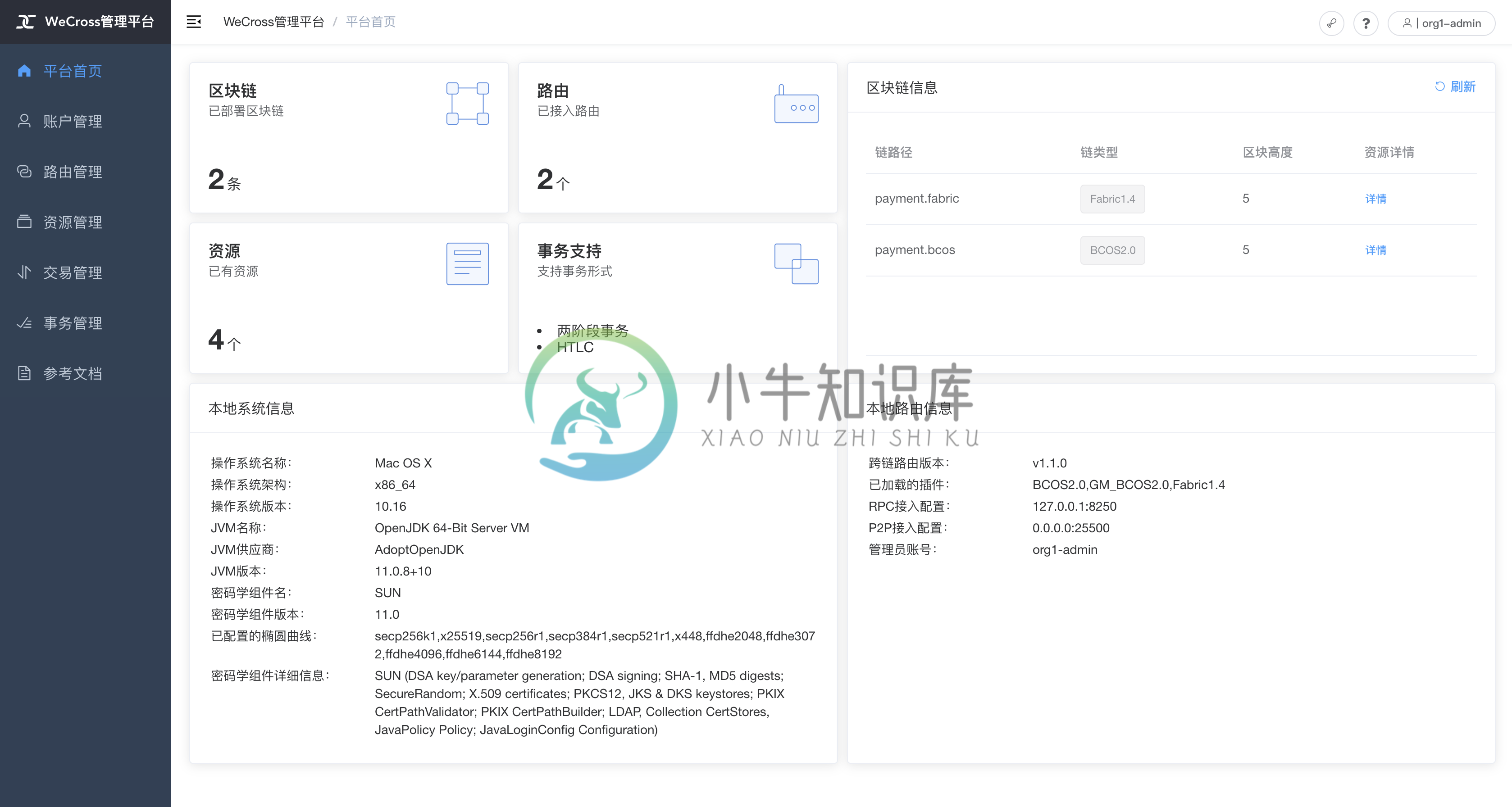The image size is (1512, 807).
Task: Click the 区块链 card title
Action: (x=232, y=91)
